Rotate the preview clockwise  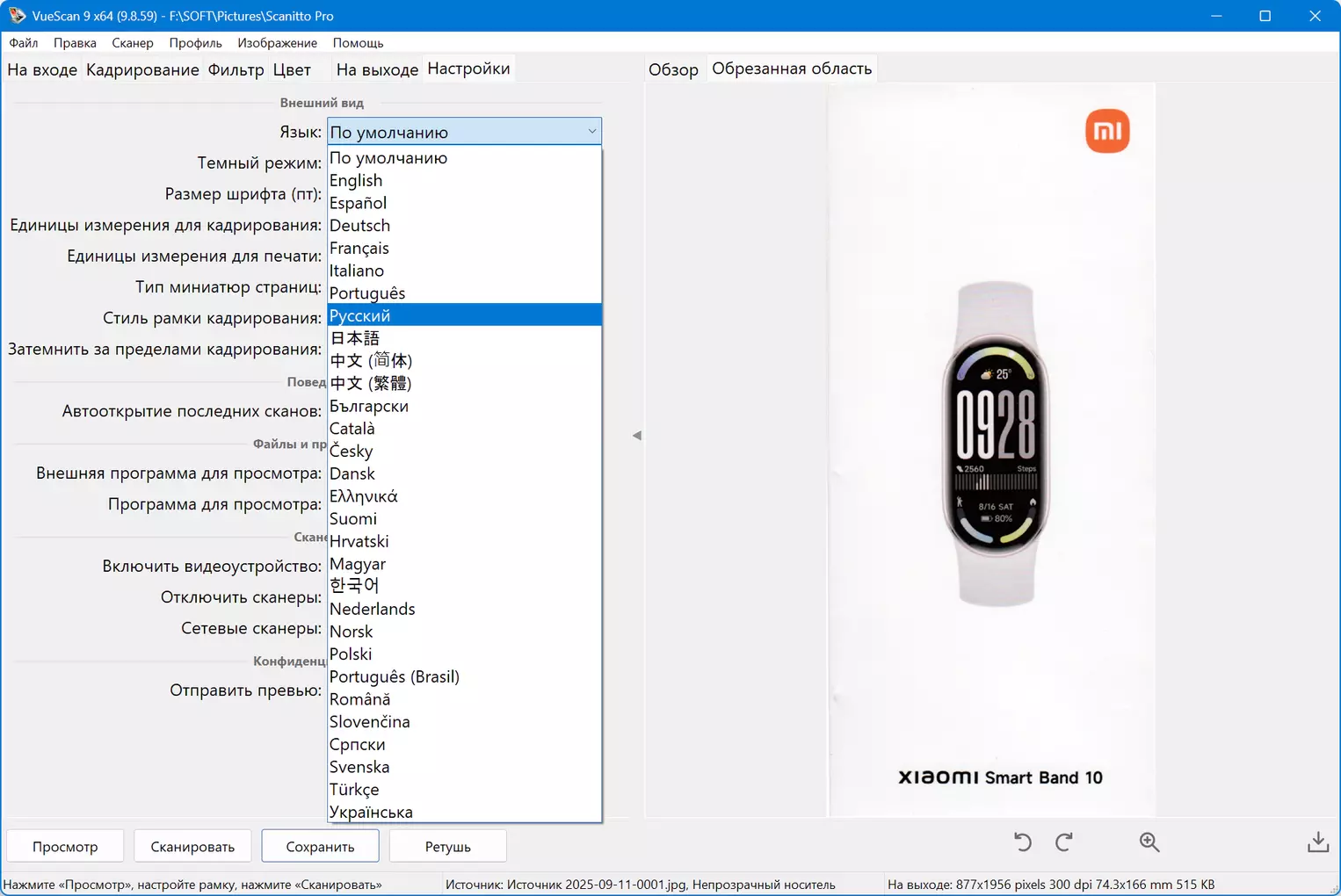(x=1063, y=842)
